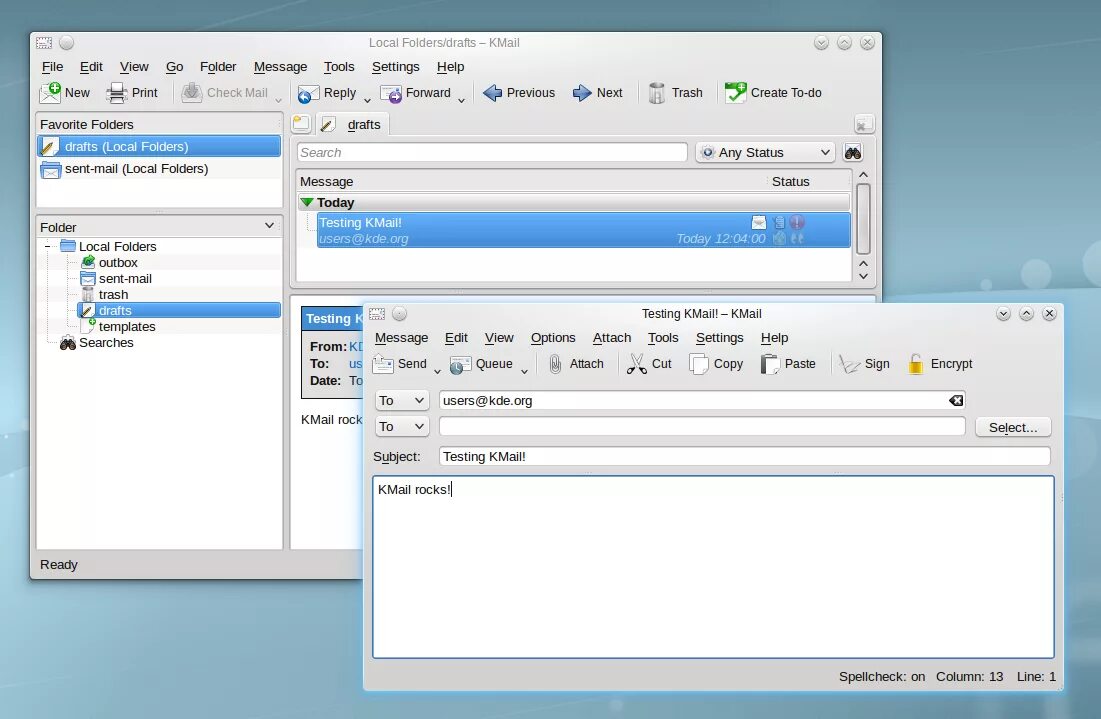This screenshot has width=1101, height=719.
Task: Click the Subject field in composer
Action: (744, 456)
